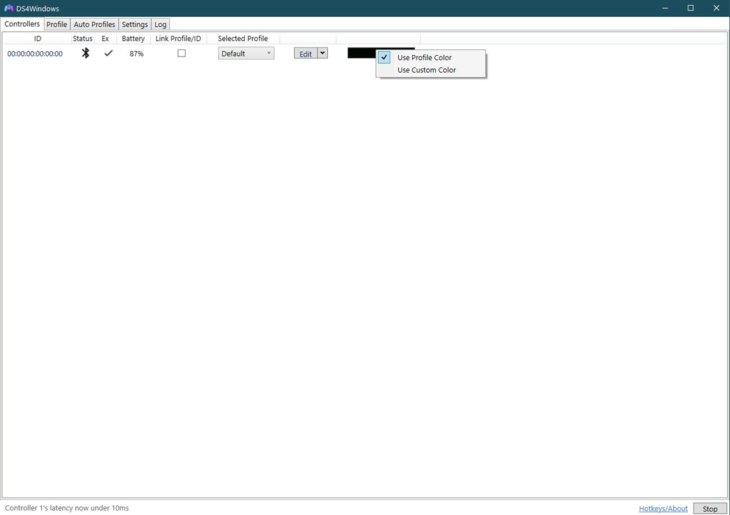This screenshot has width=730, height=515.
Task: Click the Bluetooth status icon
Action: pos(85,53)
